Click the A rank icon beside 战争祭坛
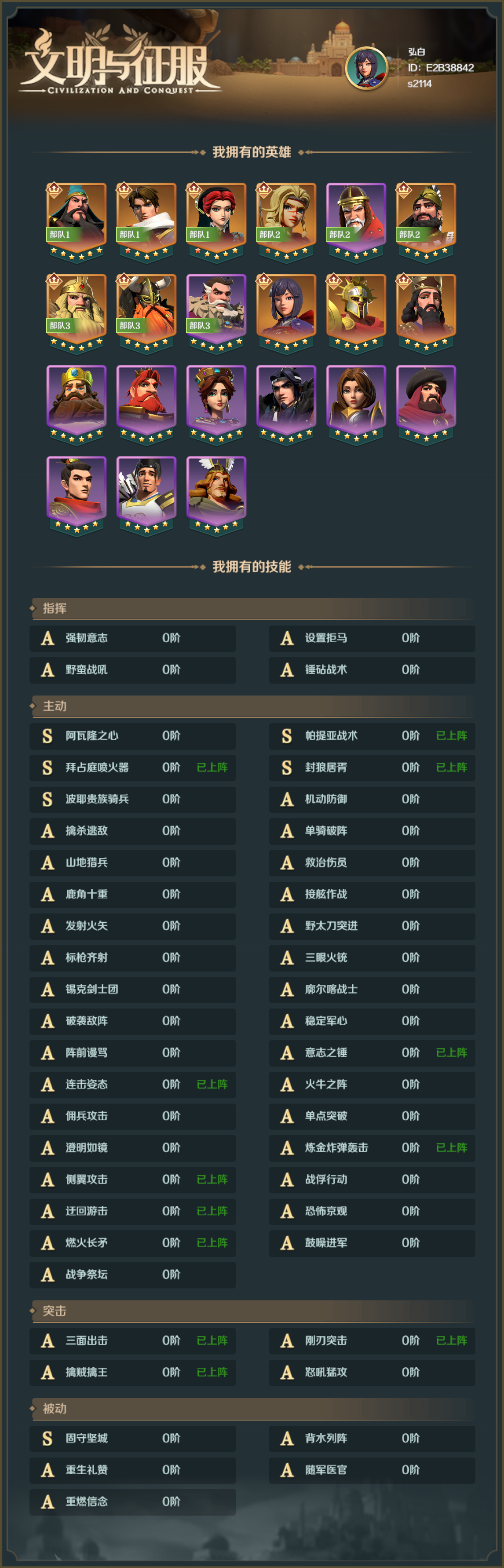Viewport: 504px width, 1568px height. [x=47, y=1274]
